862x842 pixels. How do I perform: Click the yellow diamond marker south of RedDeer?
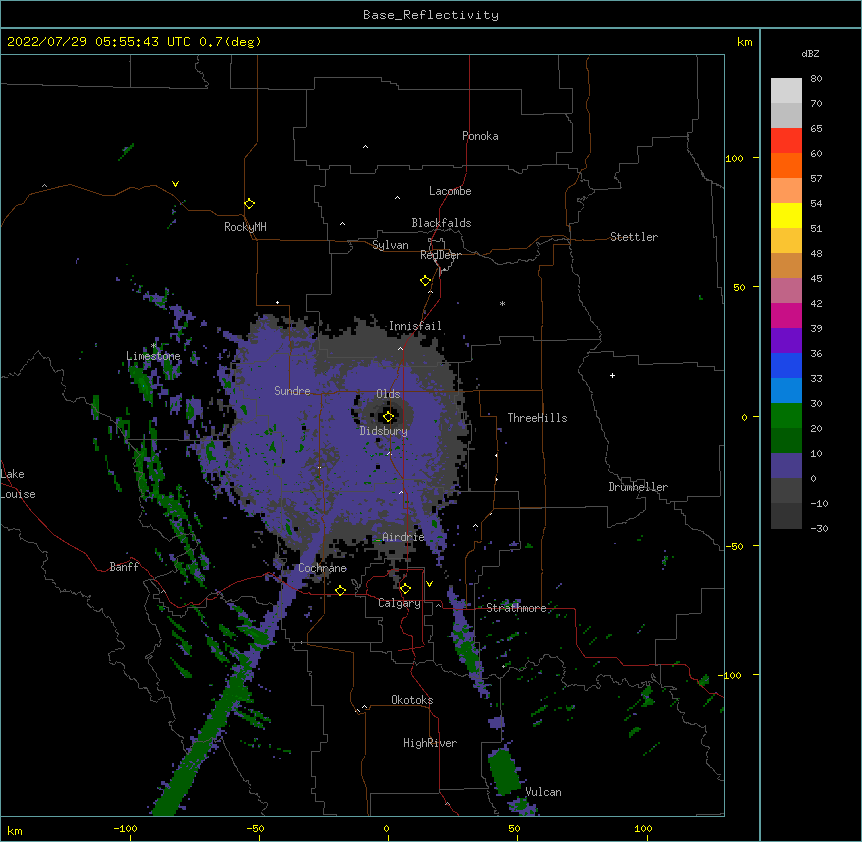pyautogui.click(x=426, y=281)
